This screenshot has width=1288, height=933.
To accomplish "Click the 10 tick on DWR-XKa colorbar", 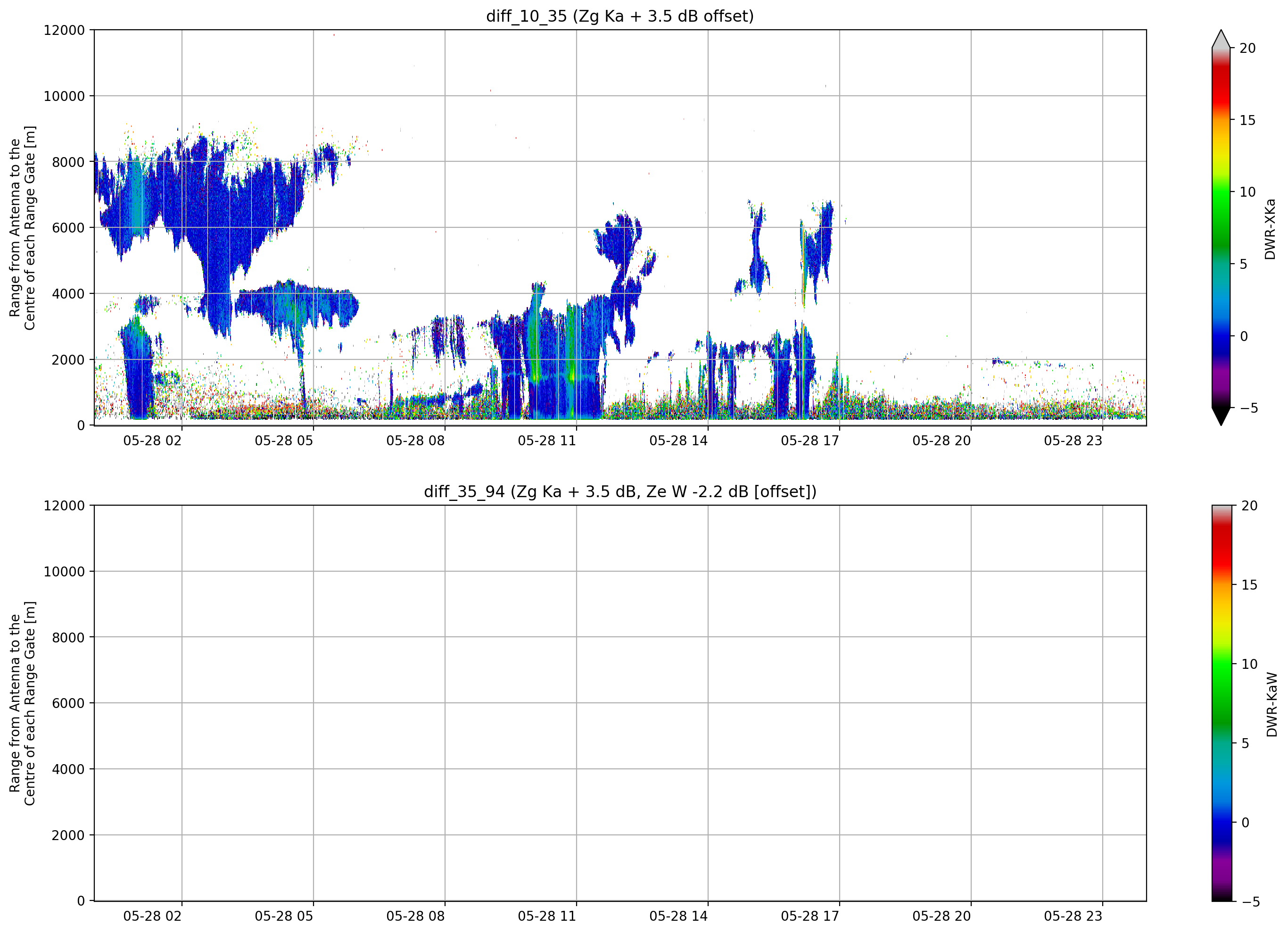I will click(1247, 192).
